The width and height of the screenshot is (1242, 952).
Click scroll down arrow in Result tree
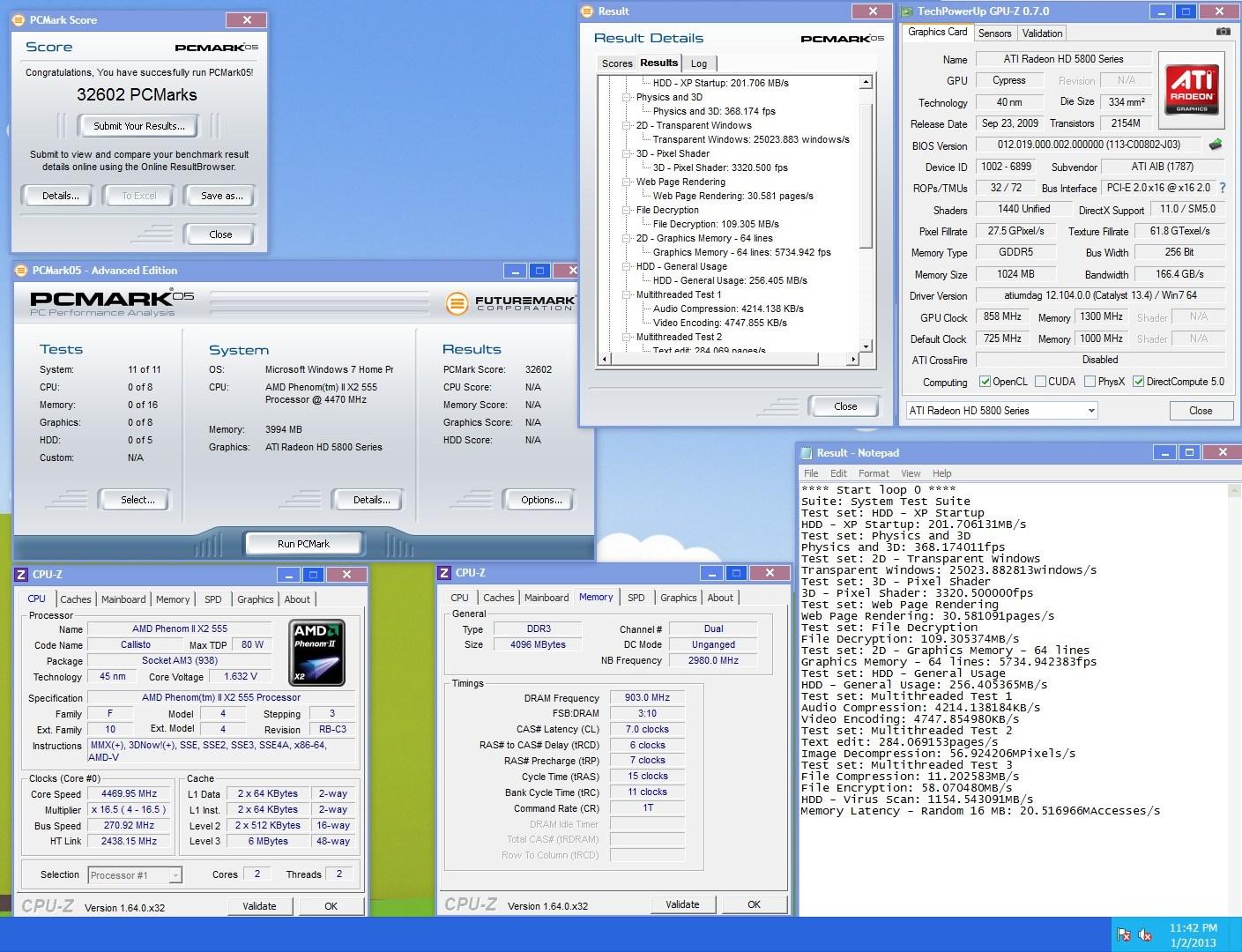[866, 346]
